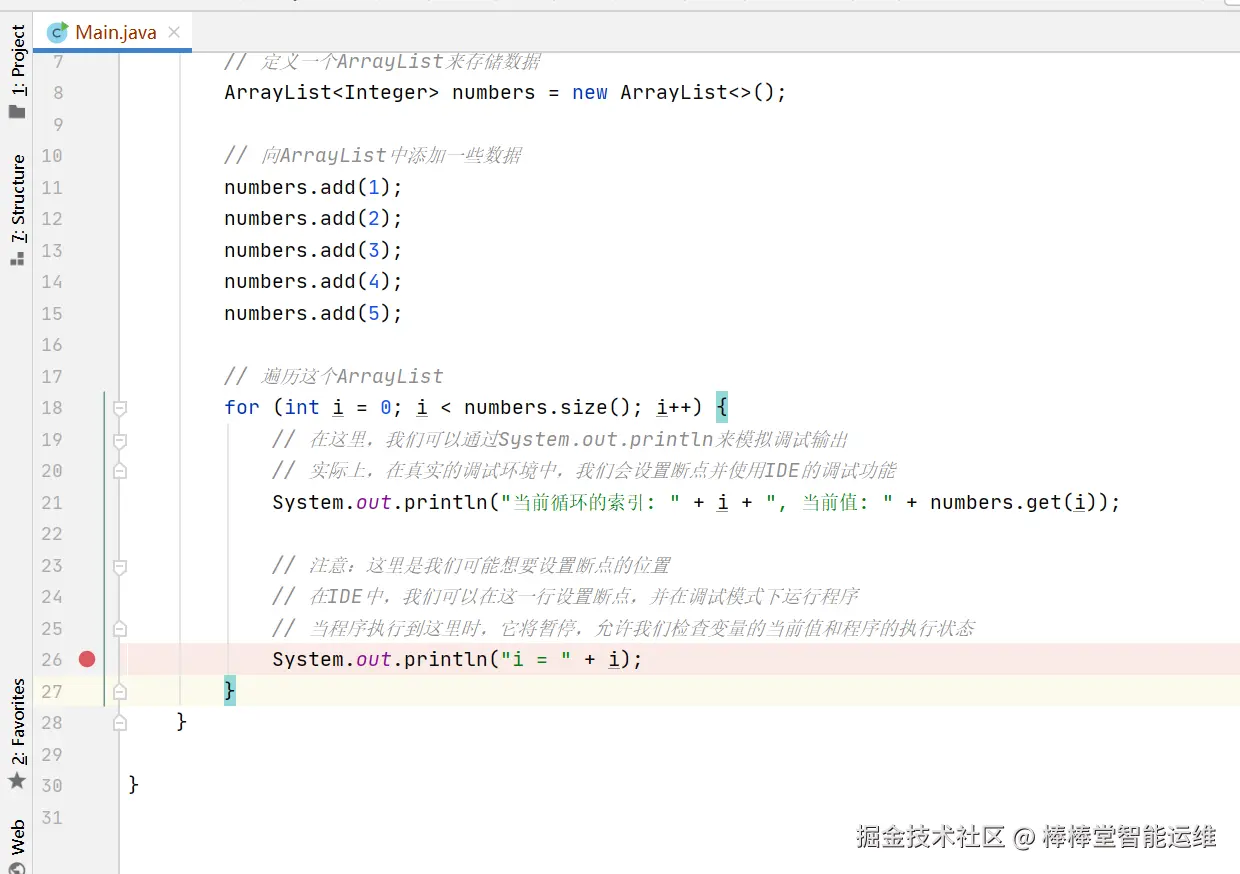Click the Structure tab icon
This screenshot has height=874, width=1240.
coord(17,258)
